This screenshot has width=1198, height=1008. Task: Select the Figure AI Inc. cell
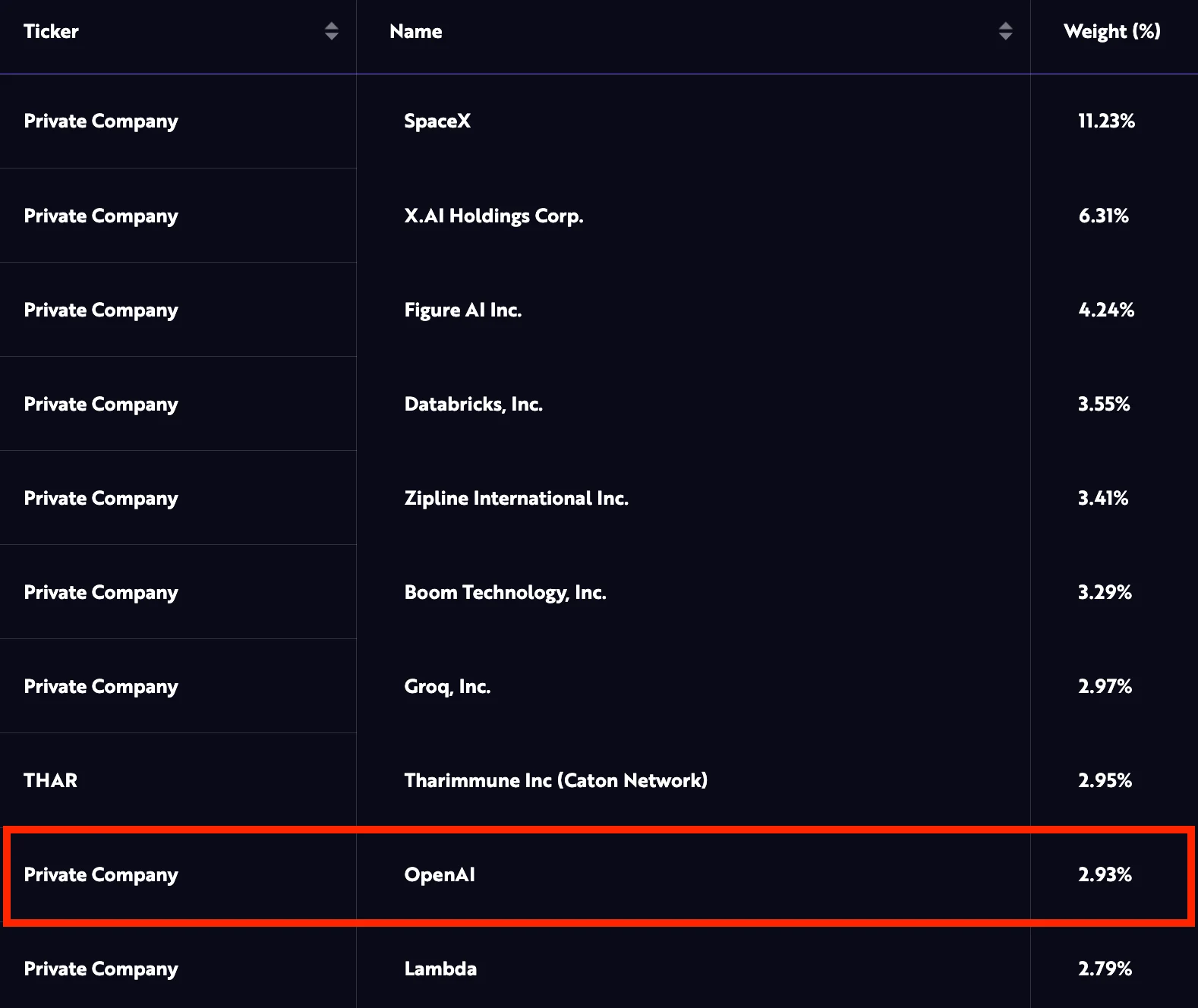[x=463, y=310]
